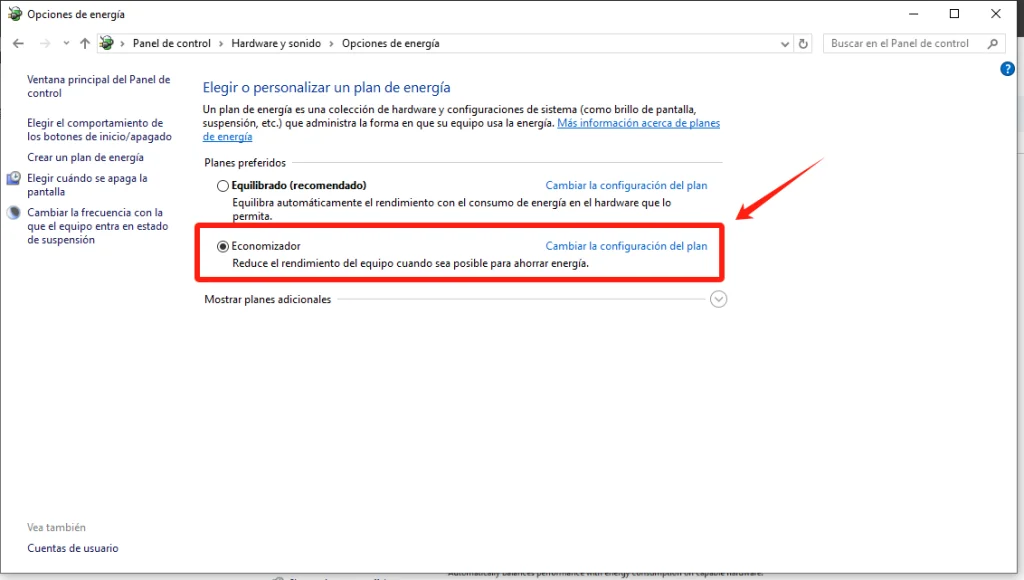Change plan settings for Economizador
The image size is (1024, 580).
pyautogui.click(x=626, y=246)
